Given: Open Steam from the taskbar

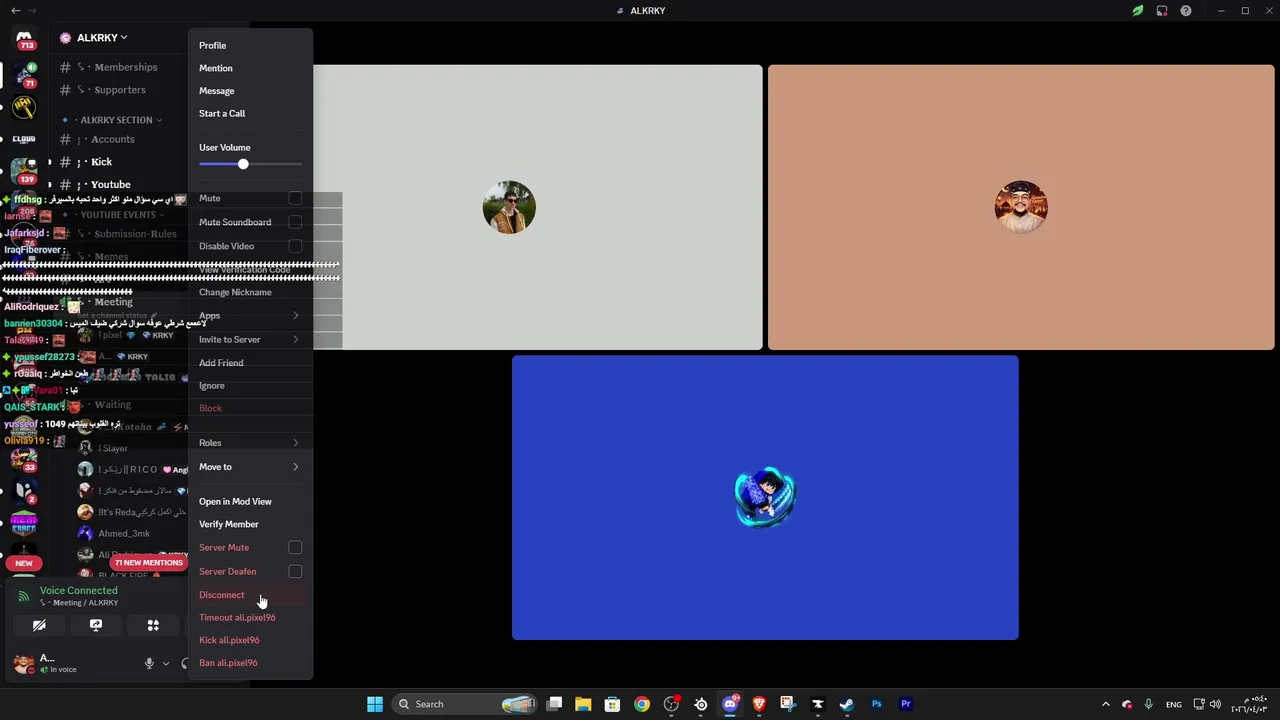Looking at the screenshot, I should pyautogui.click(x=847, y=704).
